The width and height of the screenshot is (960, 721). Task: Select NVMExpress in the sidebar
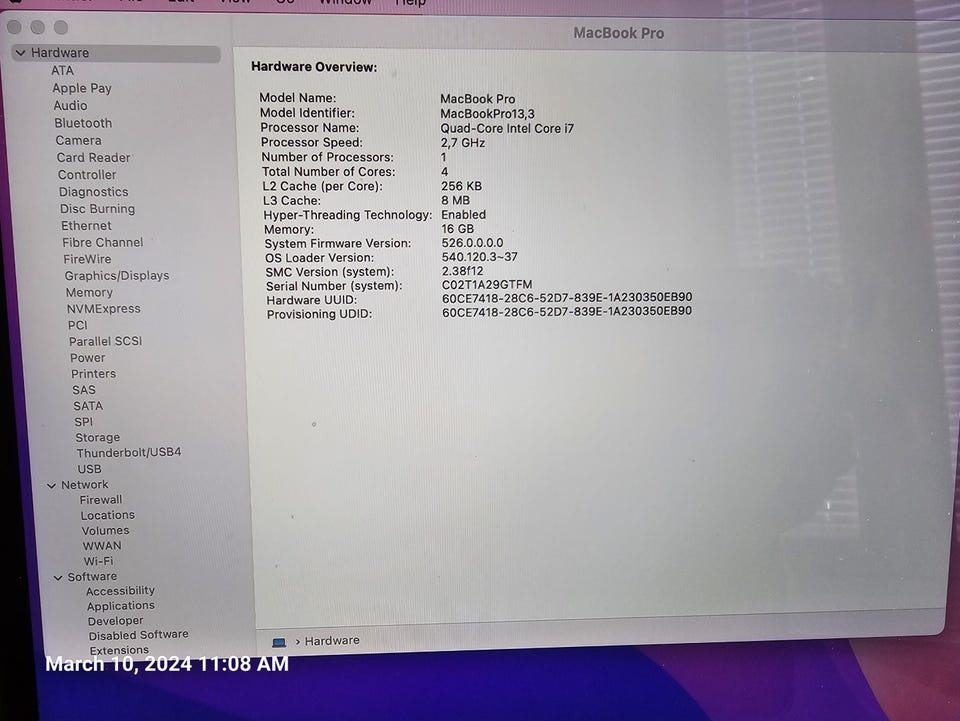pyautogui.click(x=103, y=309)
